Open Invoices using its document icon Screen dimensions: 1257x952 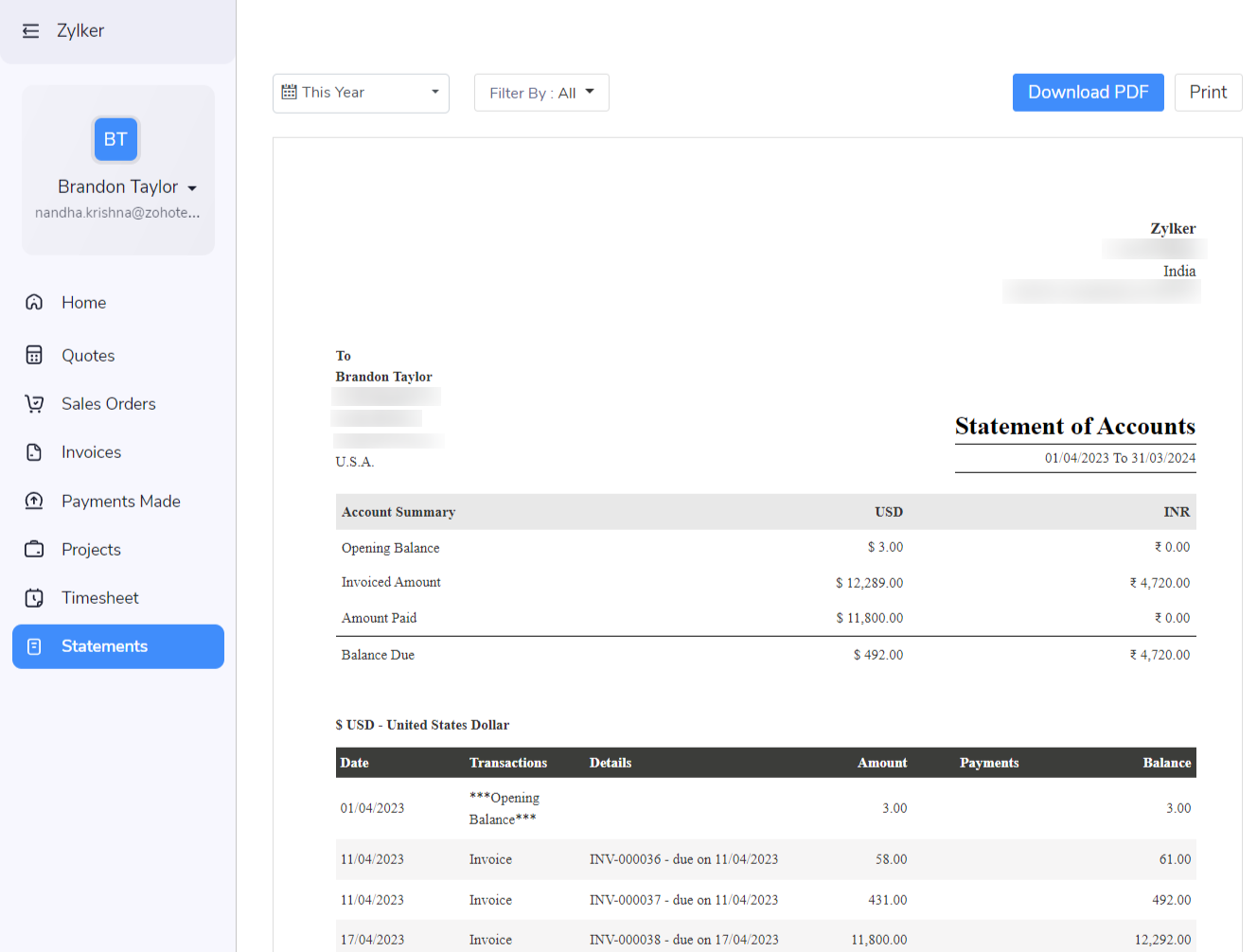[34, 451]
